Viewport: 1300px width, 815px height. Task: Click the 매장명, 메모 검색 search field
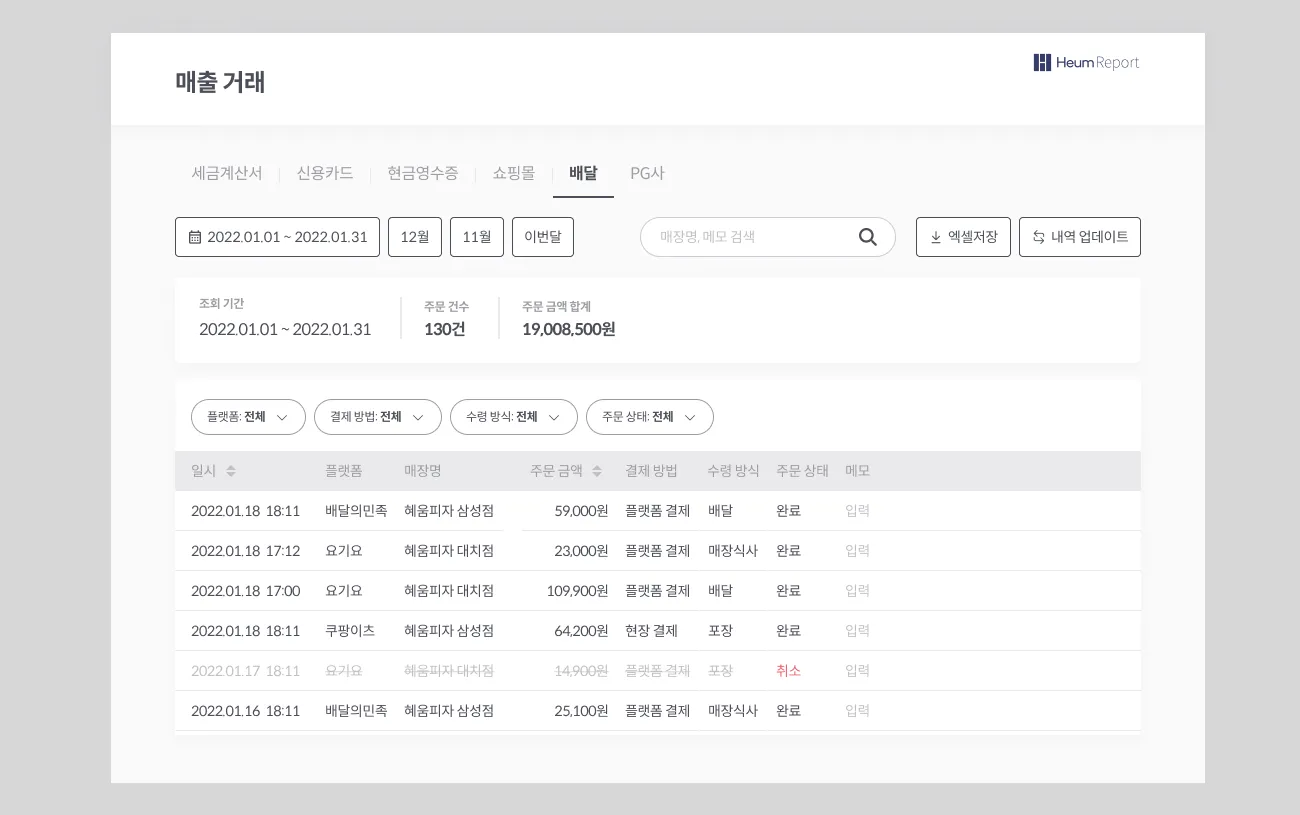point(768,237)
